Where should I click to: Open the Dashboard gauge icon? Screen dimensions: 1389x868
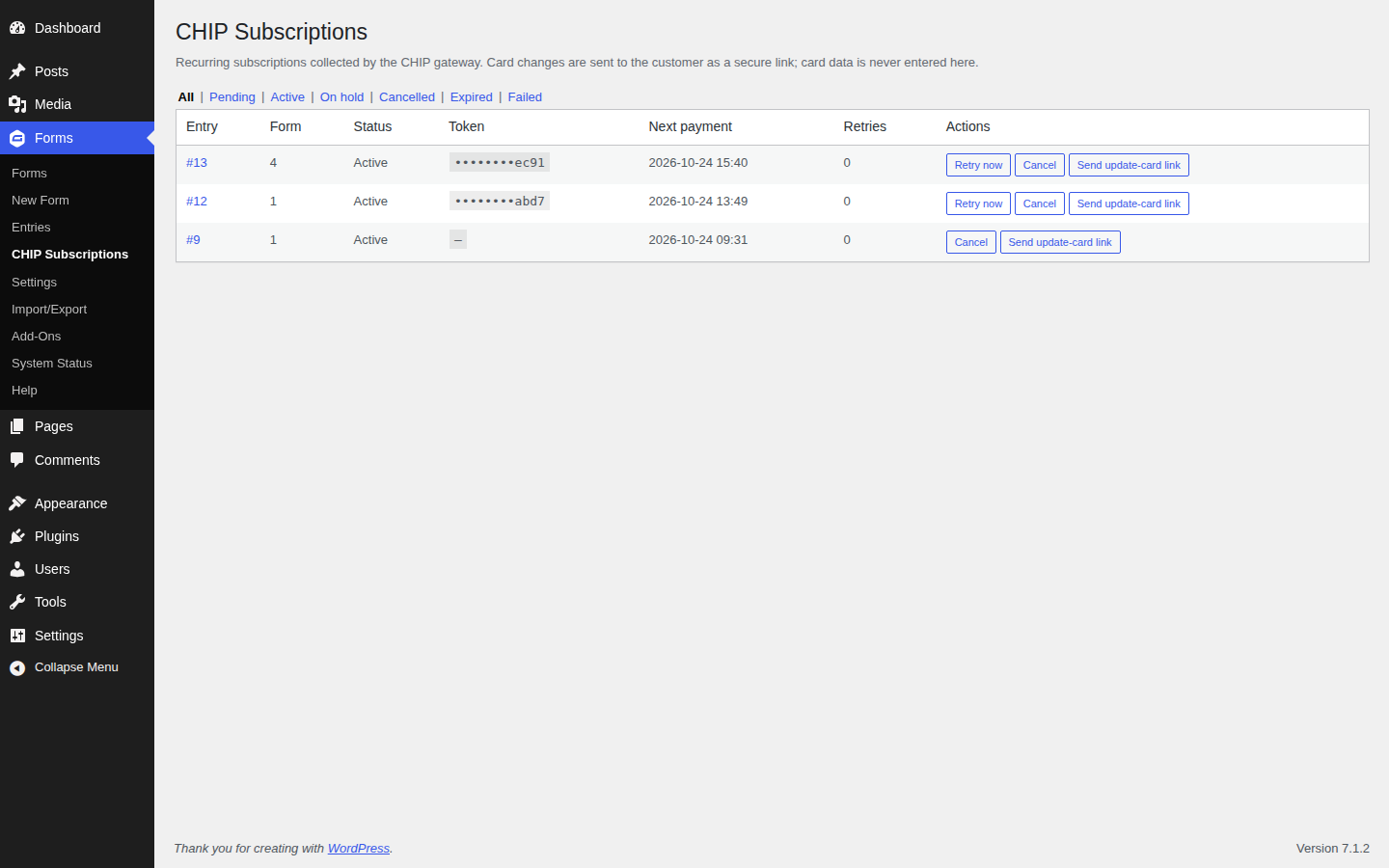pos(17,28)
